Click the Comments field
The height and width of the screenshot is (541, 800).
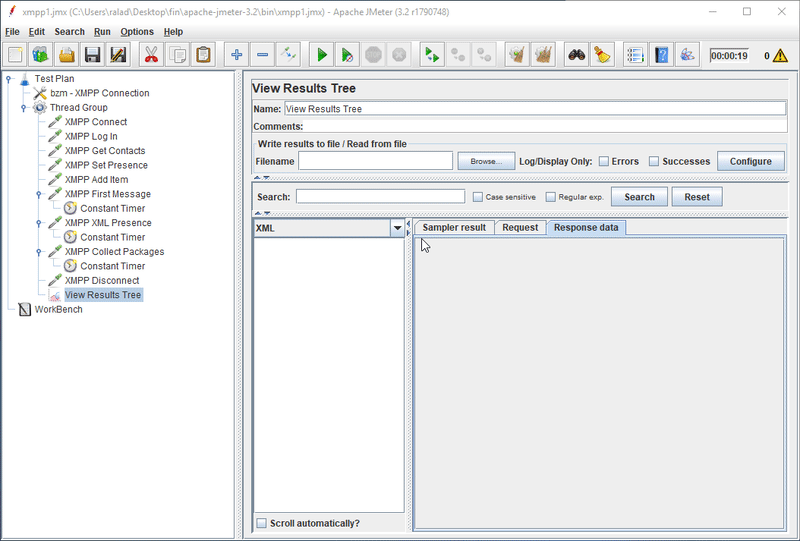[545, 126]
